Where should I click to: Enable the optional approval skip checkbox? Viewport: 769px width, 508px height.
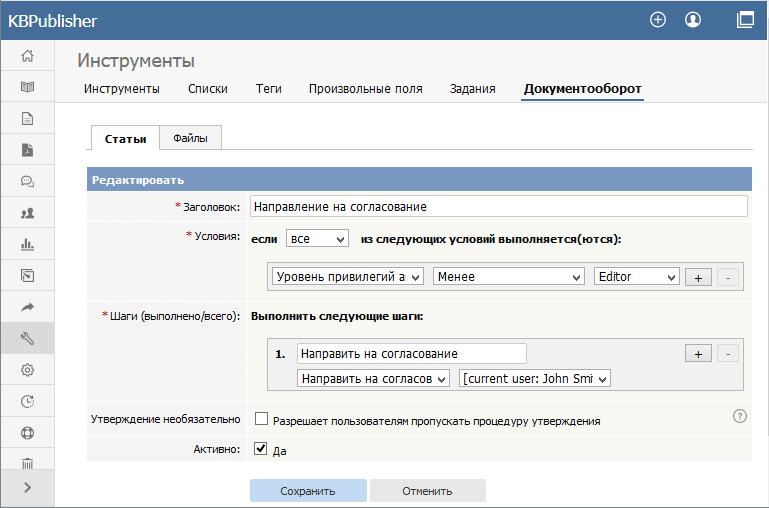pos(262,420)
